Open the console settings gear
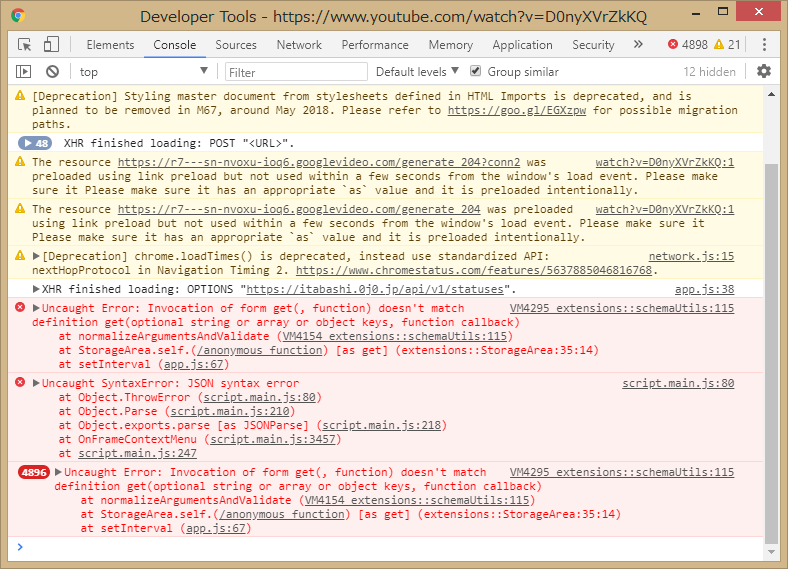The height and width of the screenshot is (569, 788). pos(764,72)
